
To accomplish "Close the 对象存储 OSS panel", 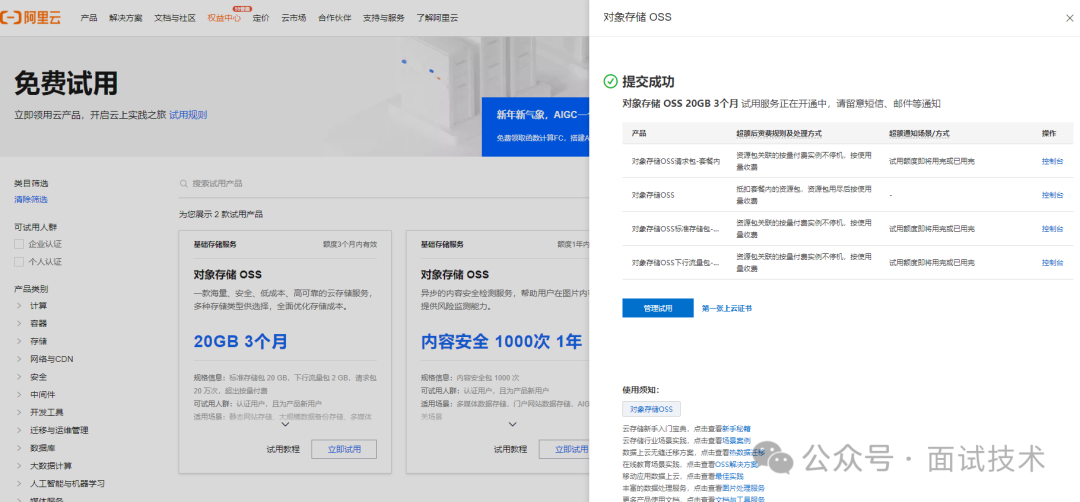I will tap(1069, 19).
